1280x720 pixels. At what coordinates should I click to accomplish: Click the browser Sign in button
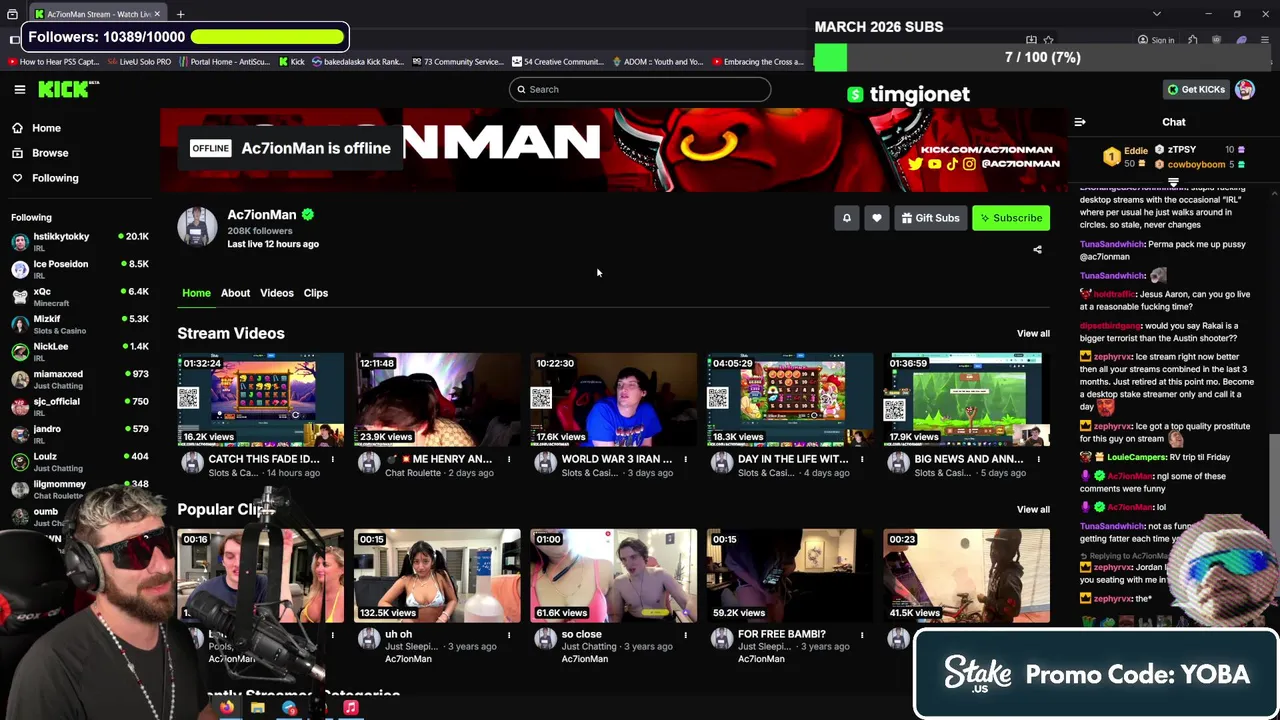(1156, 40)
